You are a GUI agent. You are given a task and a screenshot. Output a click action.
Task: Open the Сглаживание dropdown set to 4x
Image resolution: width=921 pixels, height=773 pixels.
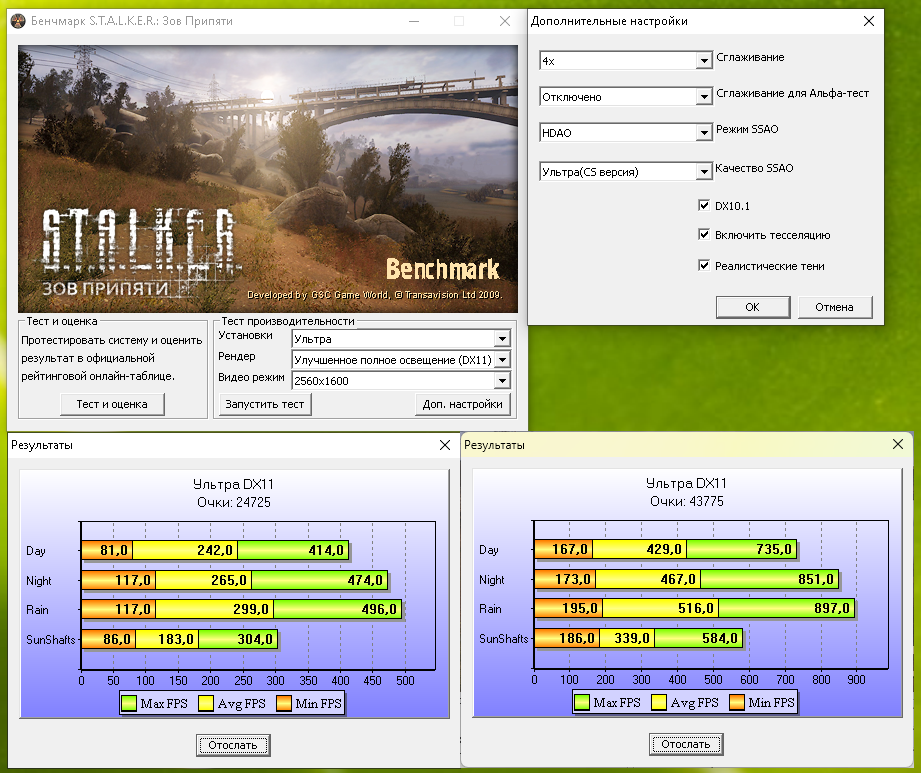point(704,61)
